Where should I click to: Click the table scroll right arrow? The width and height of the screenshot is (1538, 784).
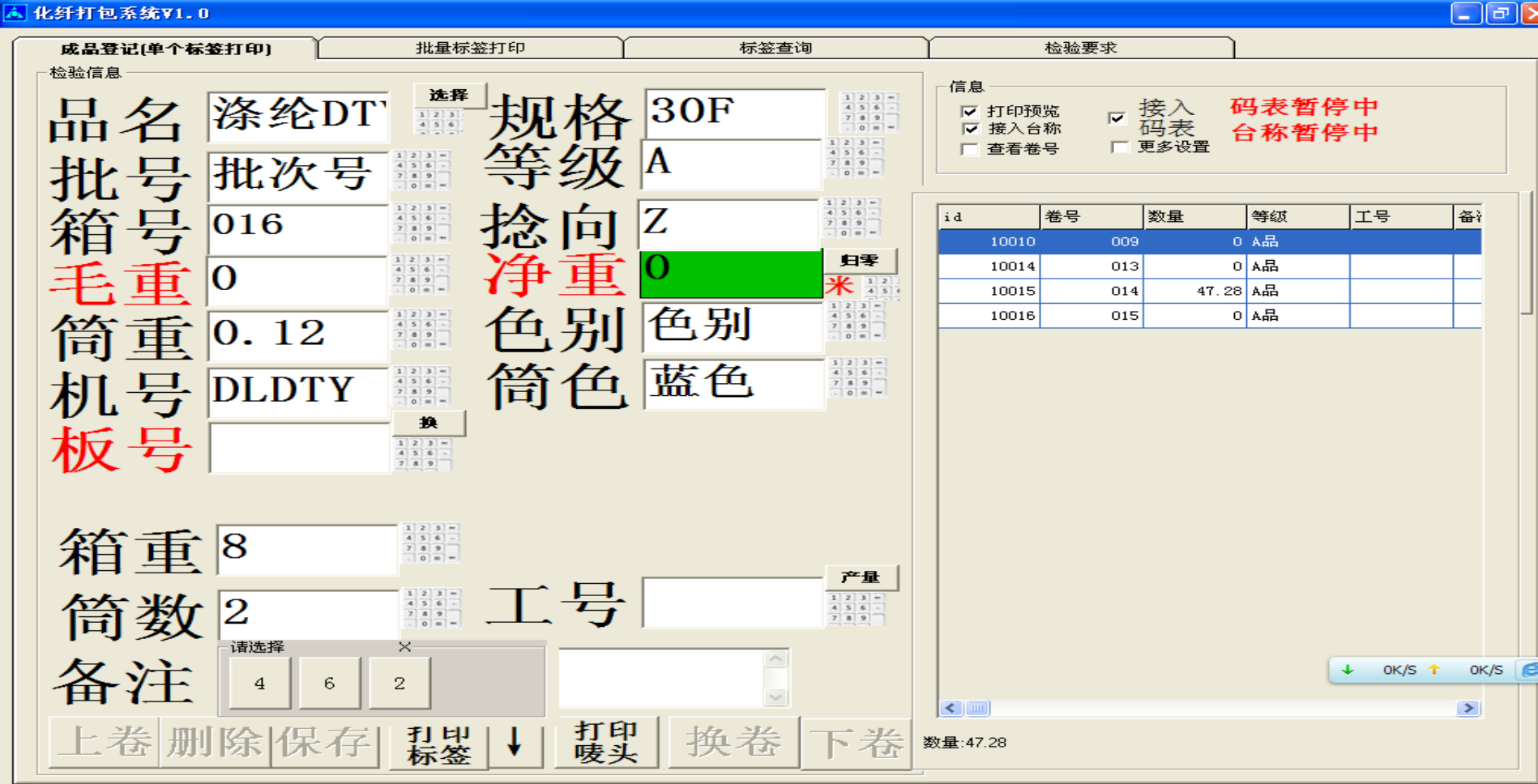pyautogui.click(x=1468, y=709)
